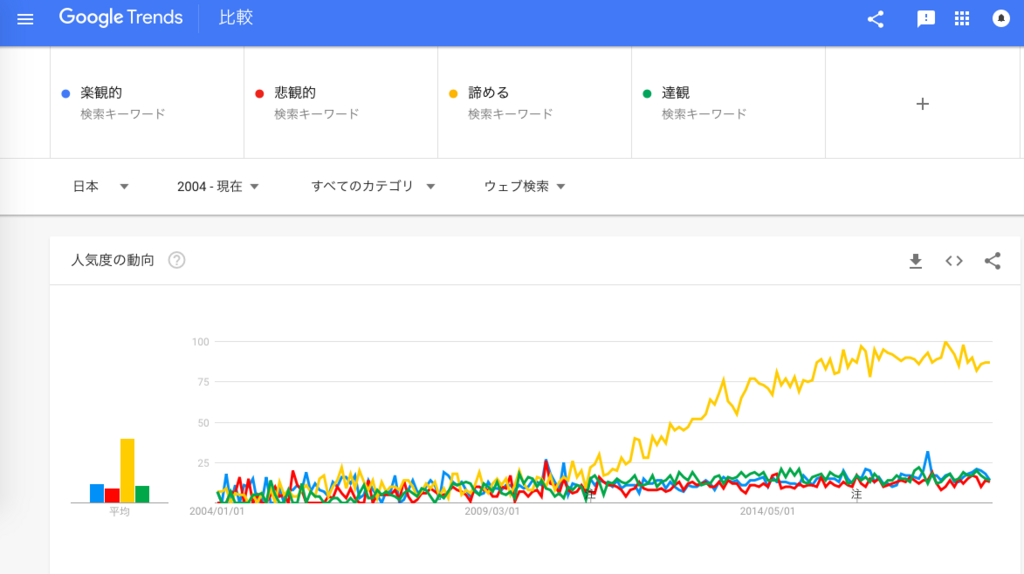Expand the すべてのカテゴリ dropdown
This screenshot has height=574, width=1024.
pos(373,186)
